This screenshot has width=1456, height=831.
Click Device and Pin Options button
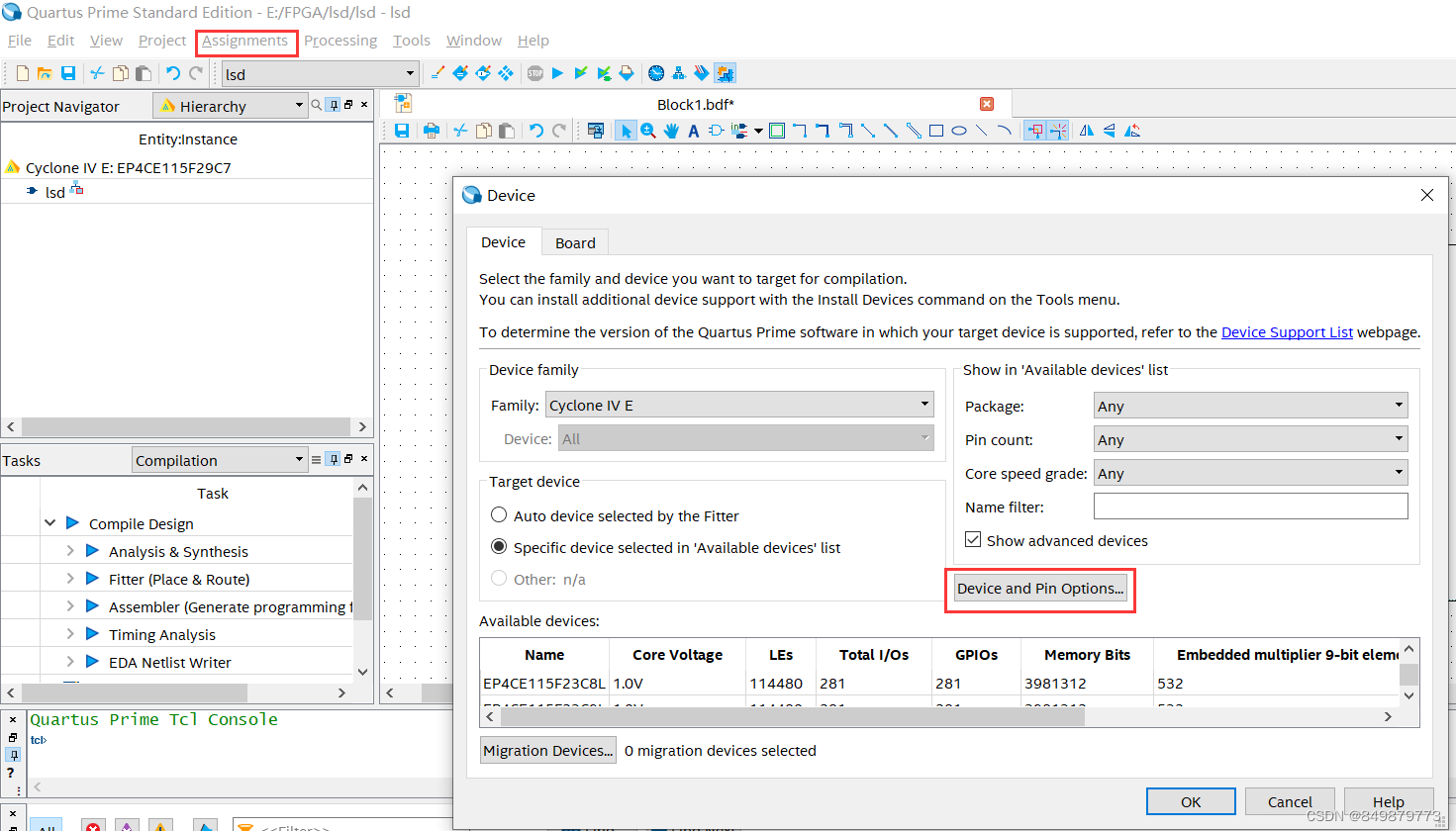(1040, 588)
